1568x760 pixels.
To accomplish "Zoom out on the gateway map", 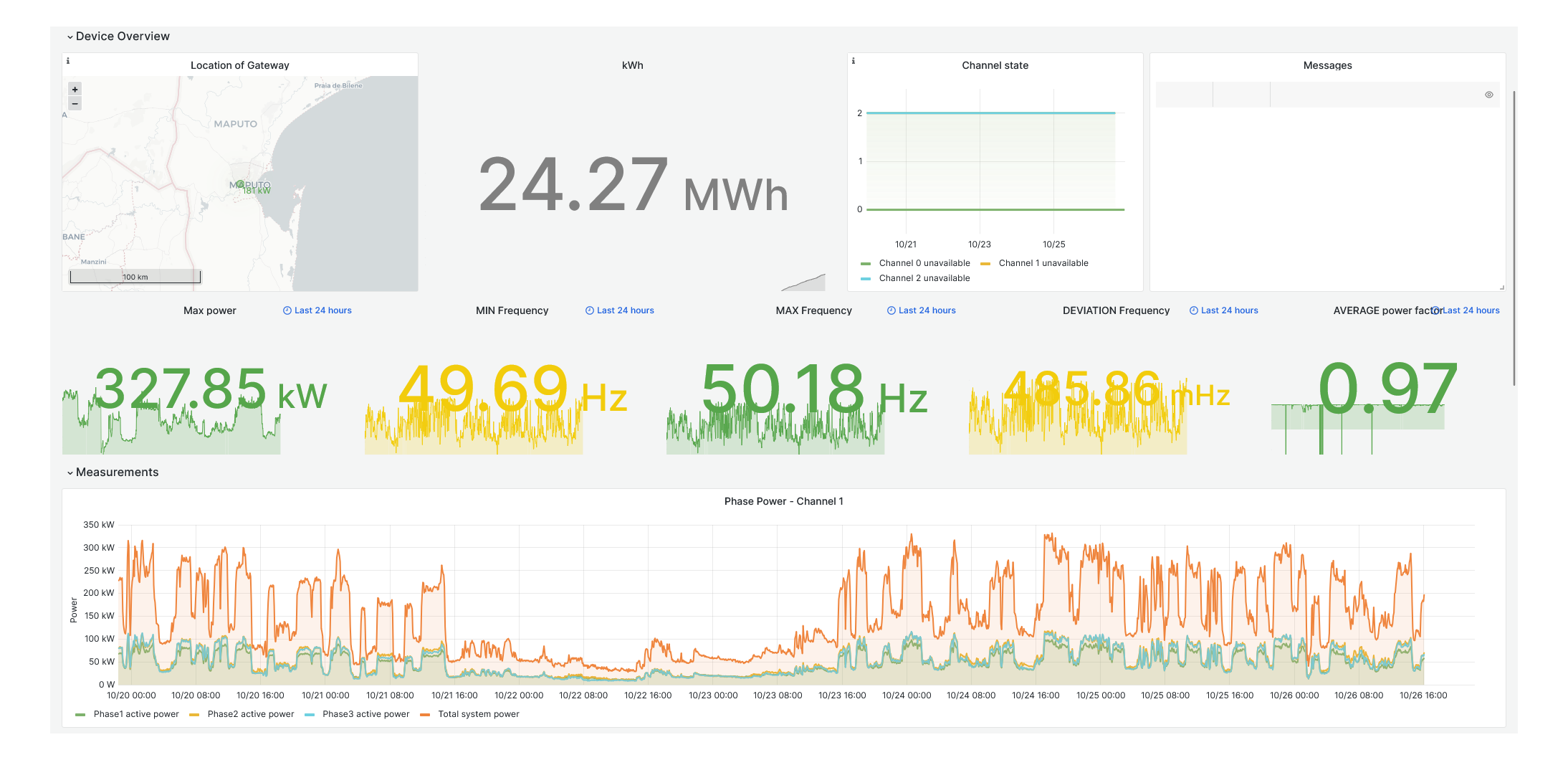I will point(75,104).
